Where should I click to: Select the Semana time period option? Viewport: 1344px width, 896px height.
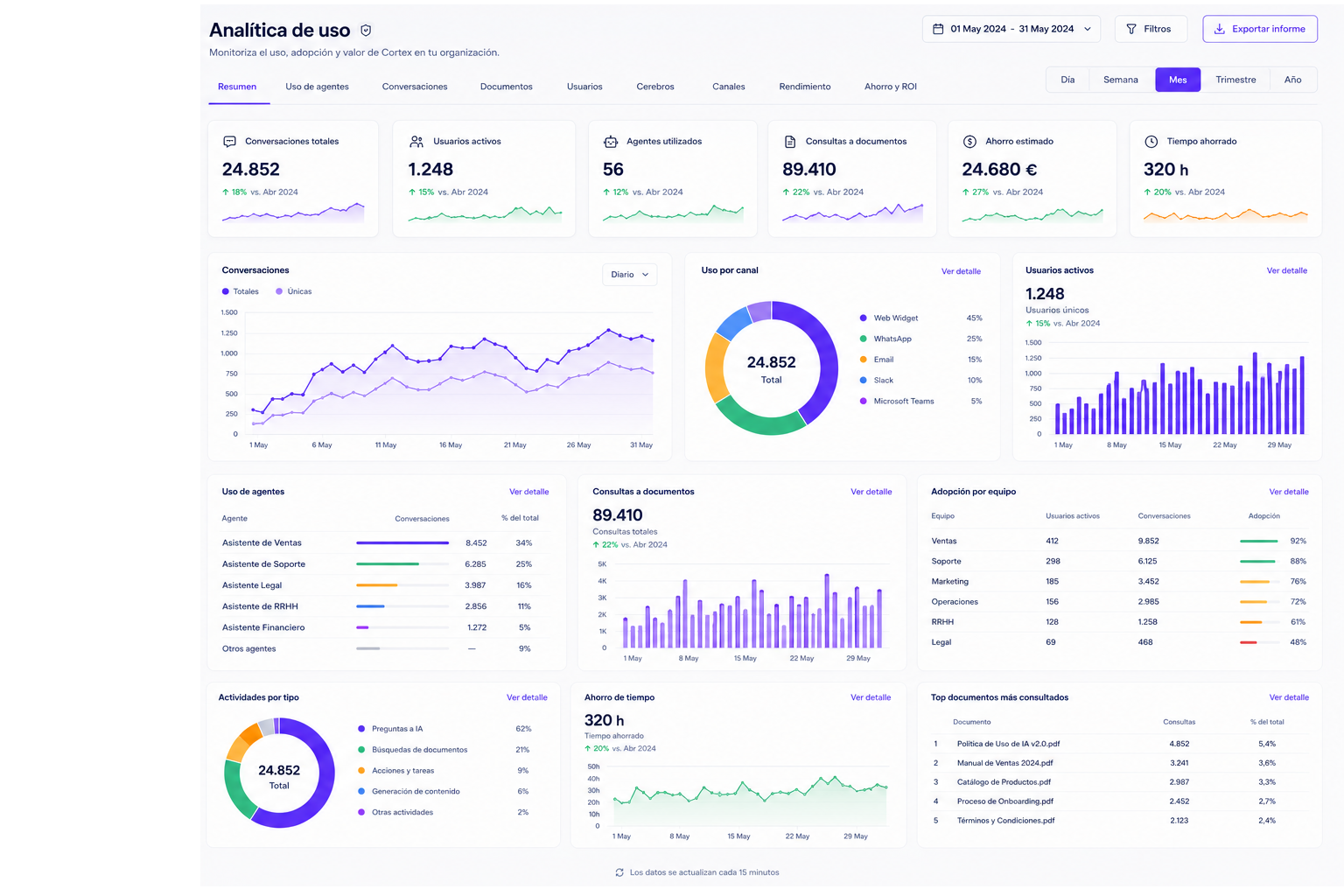[1121, 80]
